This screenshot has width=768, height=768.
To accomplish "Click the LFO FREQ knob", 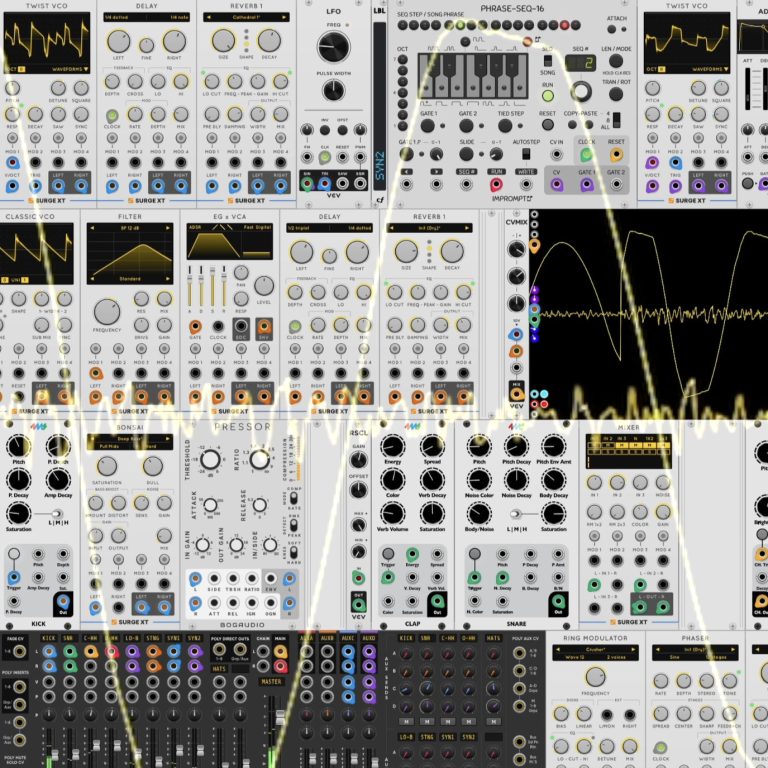I will (334, 47).
